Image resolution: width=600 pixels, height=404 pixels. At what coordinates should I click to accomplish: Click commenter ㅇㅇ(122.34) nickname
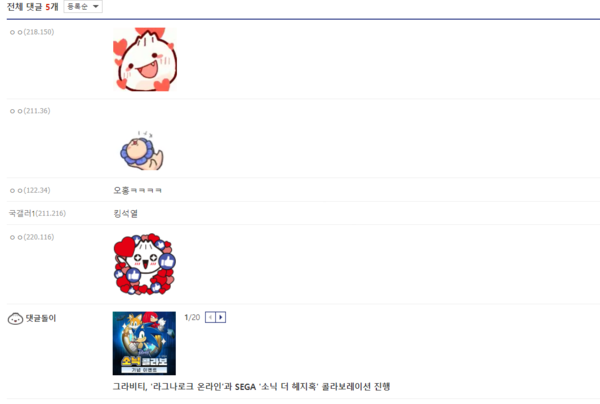pos(30,190)
